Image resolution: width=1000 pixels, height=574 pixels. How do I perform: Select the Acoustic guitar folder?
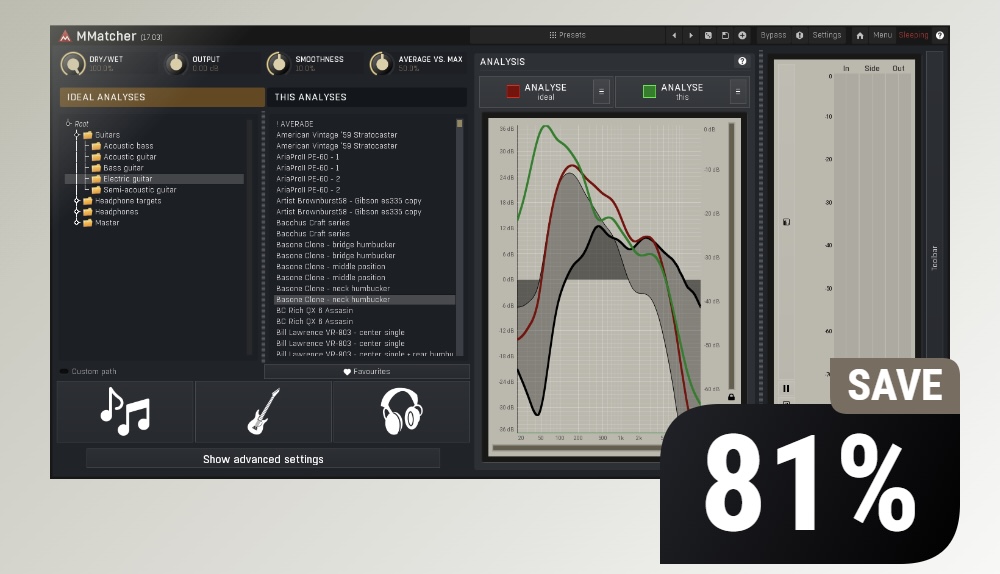click(129, 157)
